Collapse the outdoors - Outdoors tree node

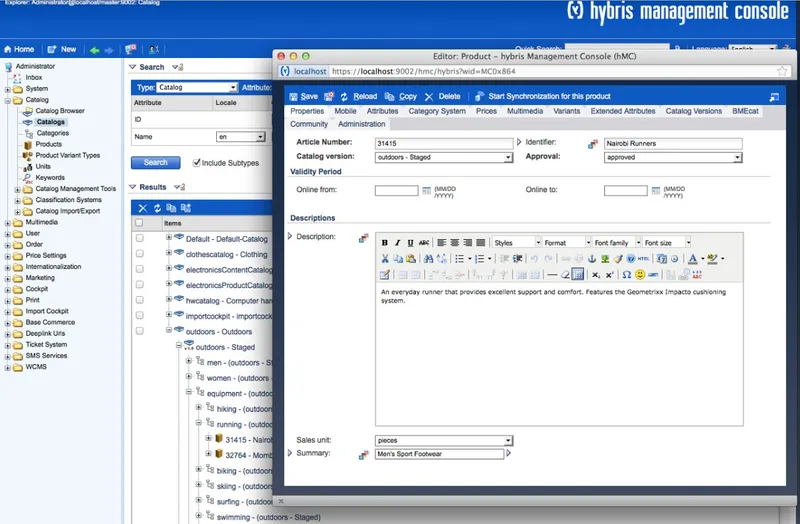[x=169, y=330]
